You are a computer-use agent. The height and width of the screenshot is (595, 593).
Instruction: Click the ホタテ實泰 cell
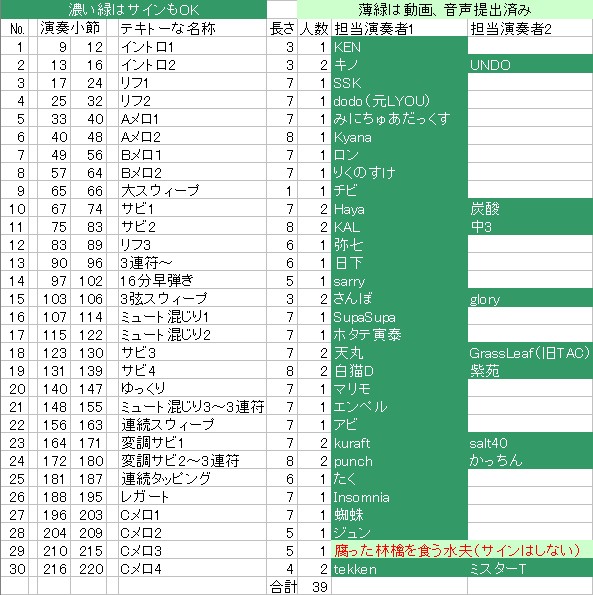point(400,335)
